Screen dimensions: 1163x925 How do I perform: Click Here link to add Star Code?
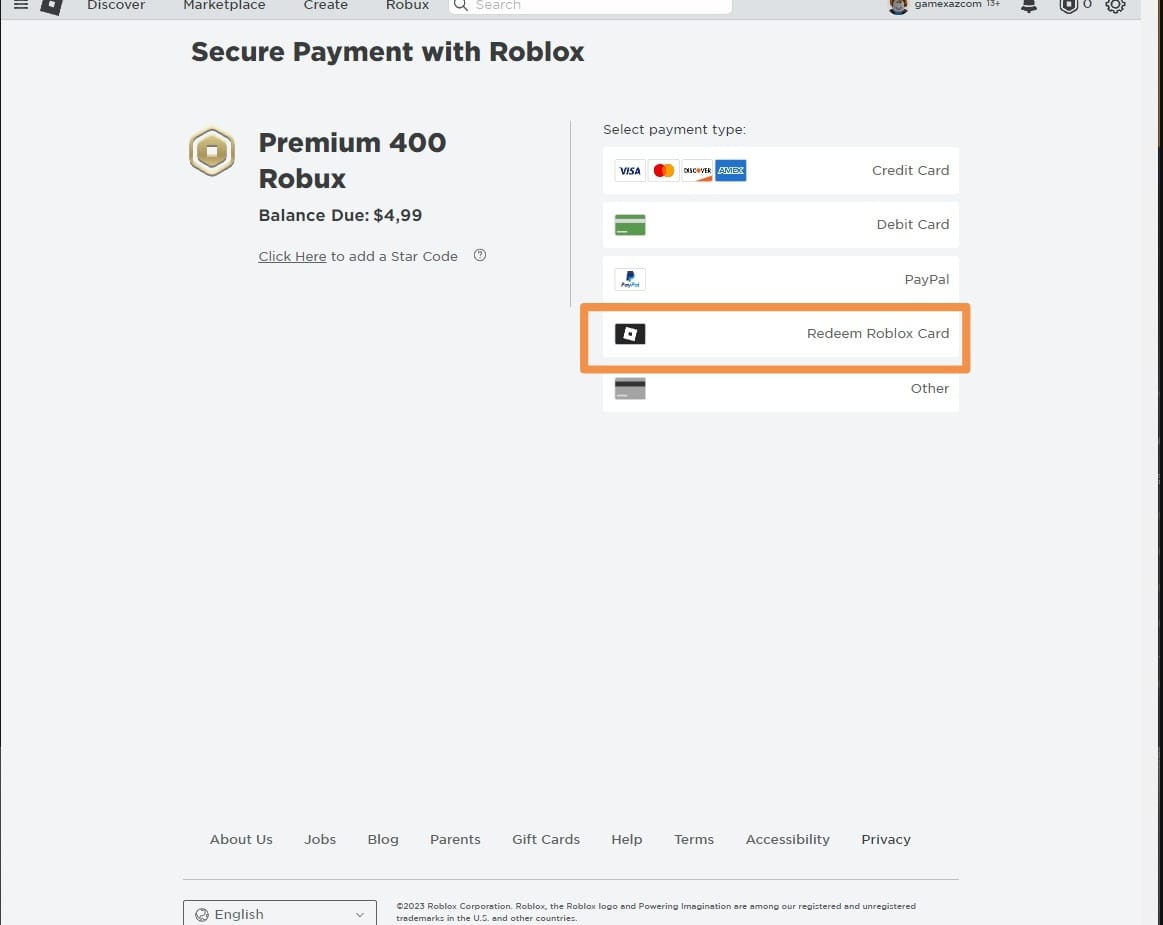[292, 257]
